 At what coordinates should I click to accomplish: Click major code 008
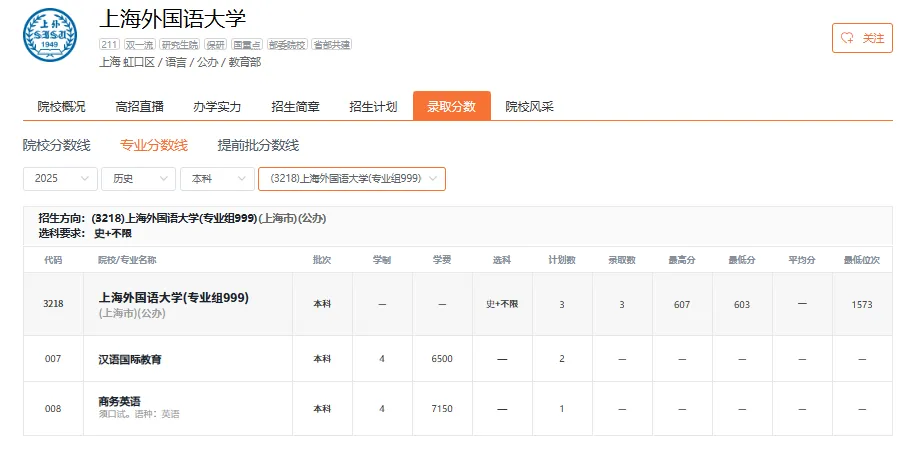[53, 408]
